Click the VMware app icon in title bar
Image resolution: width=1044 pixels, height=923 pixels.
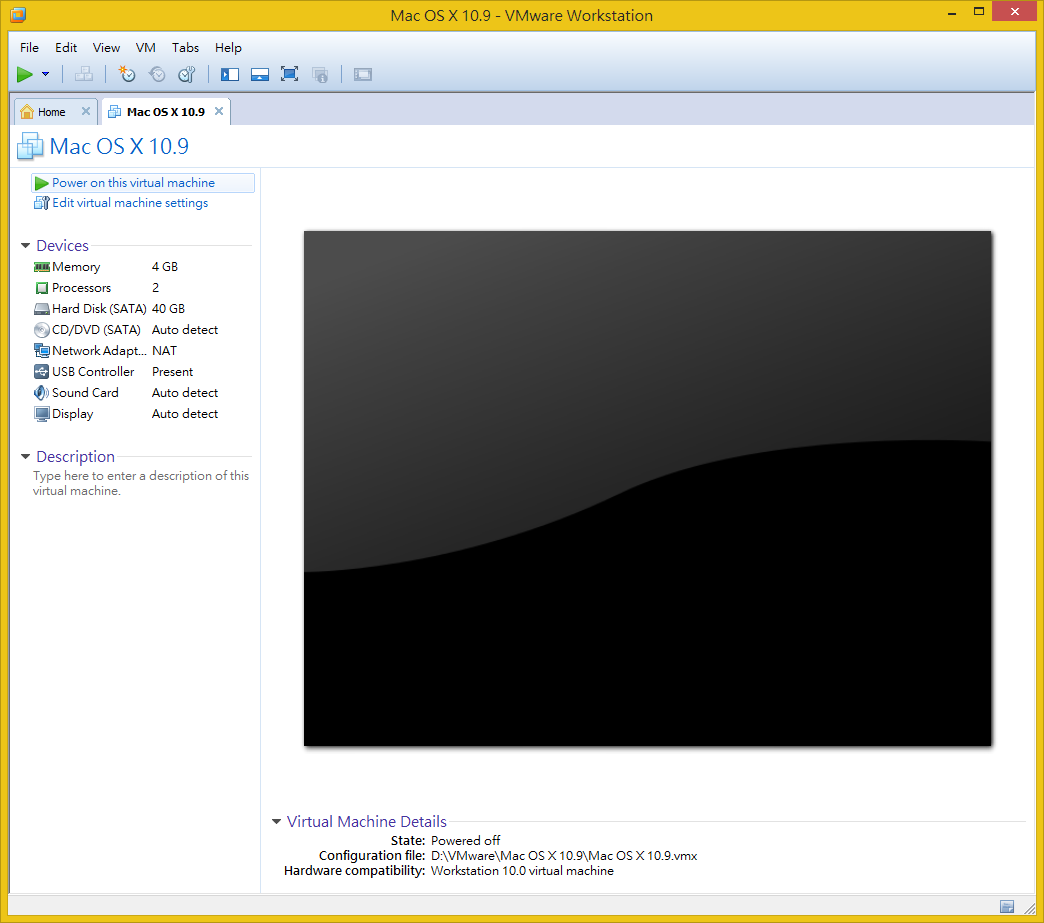[18, 15]
